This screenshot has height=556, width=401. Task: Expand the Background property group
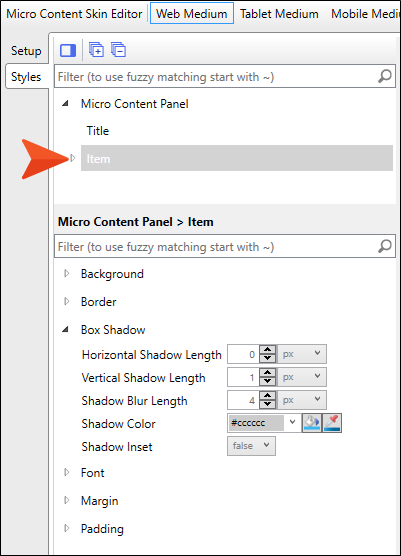[x=67, y=273]
